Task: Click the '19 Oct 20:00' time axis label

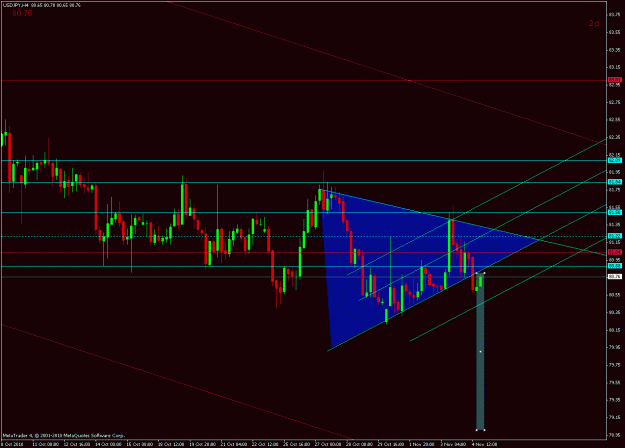Action: (202, 444)
